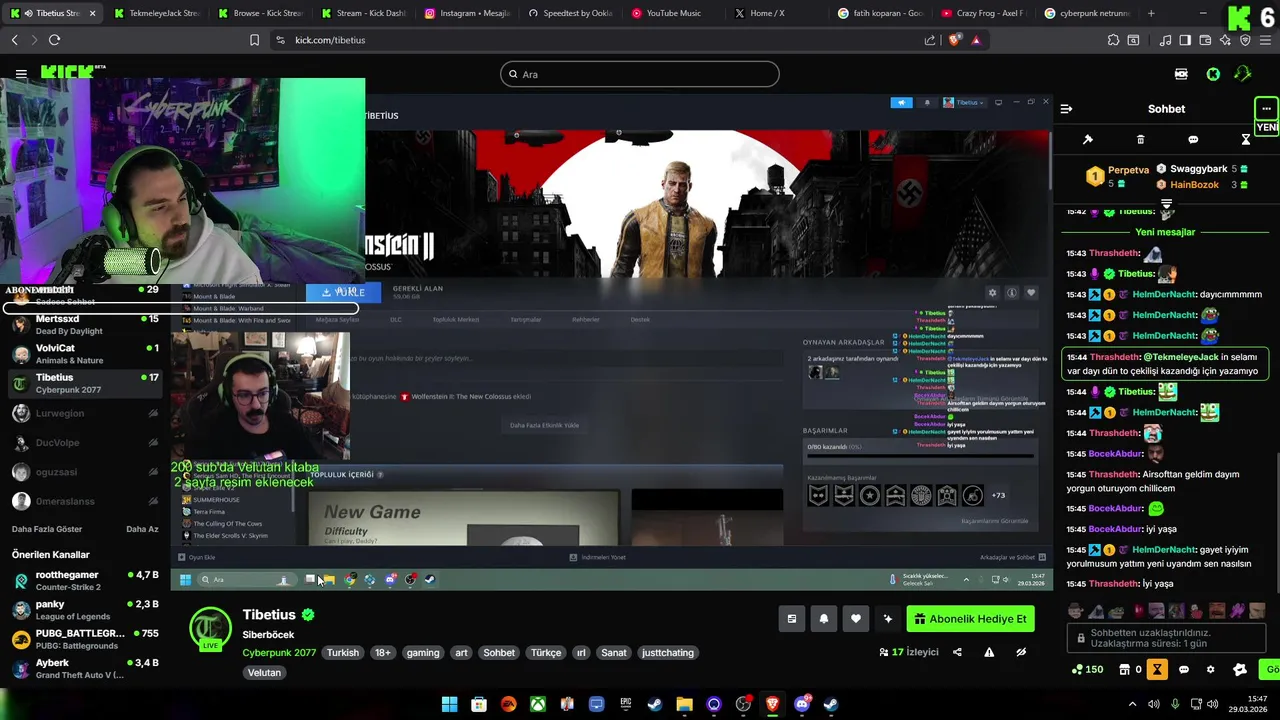Click the Velutan tag

[x=264, y=673]
